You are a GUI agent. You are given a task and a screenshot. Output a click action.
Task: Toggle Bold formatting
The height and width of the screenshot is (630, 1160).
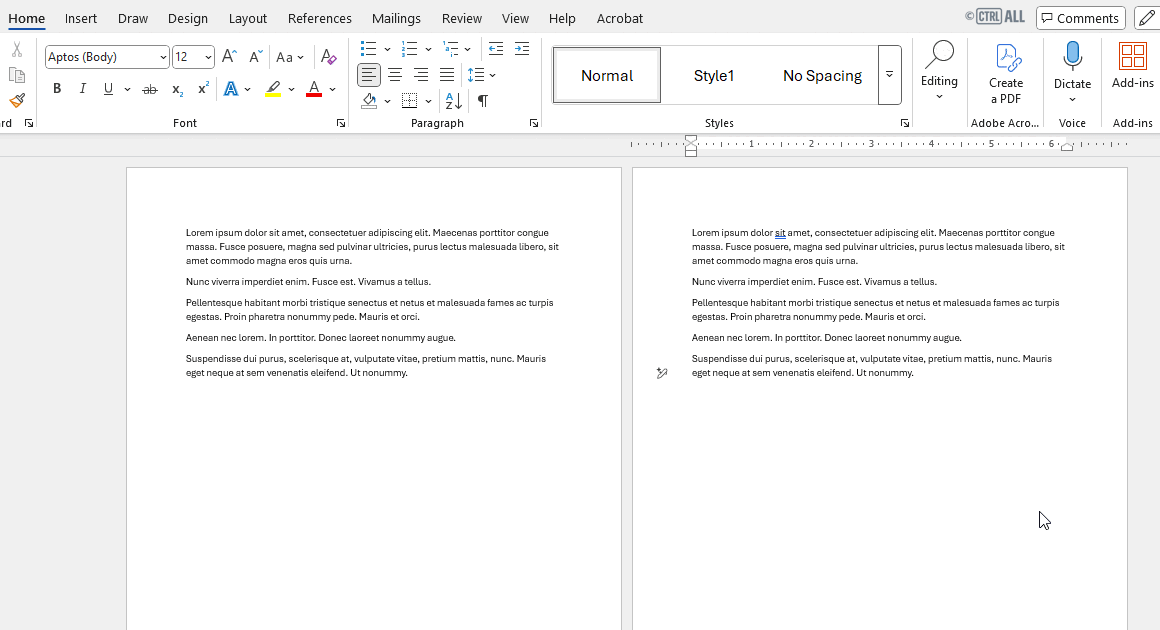[x=57, y=89]
